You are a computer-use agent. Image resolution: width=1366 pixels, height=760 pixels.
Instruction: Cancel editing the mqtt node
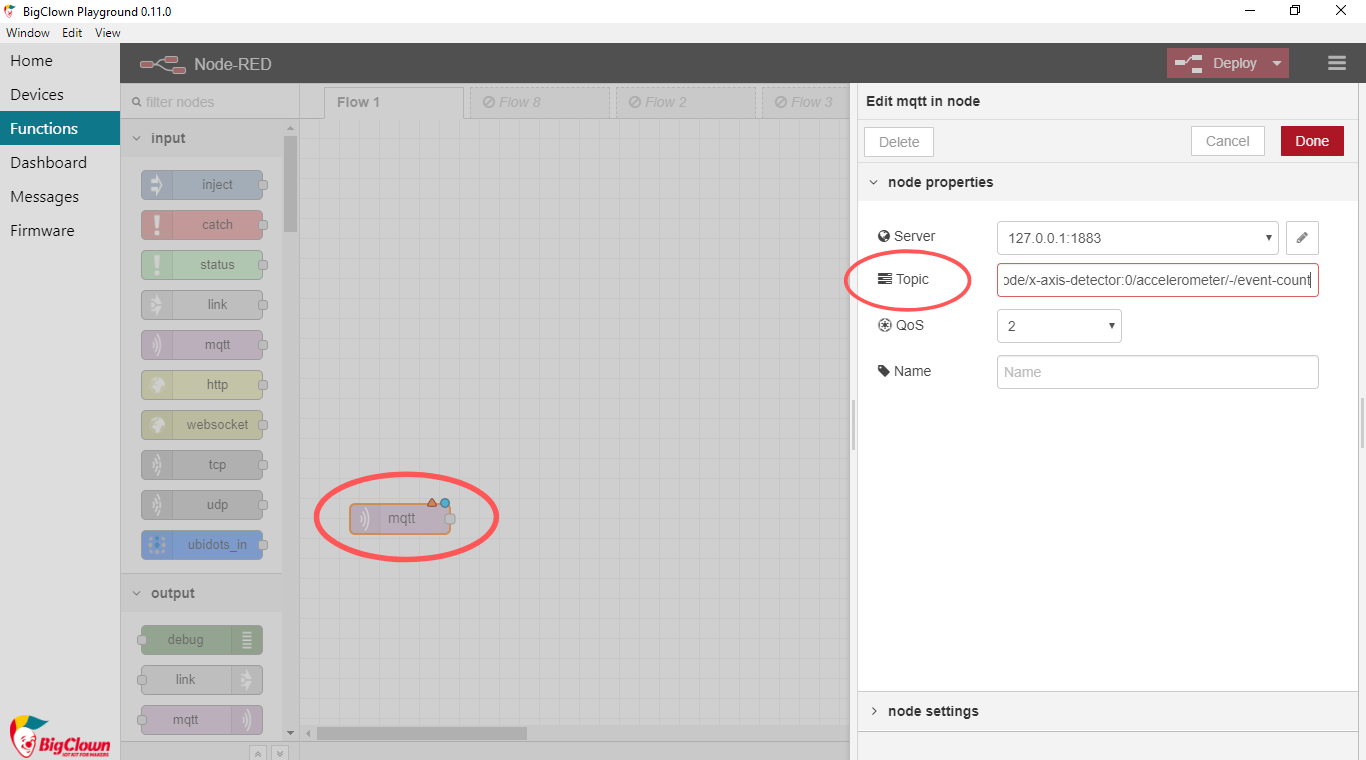click(1228, 141)
